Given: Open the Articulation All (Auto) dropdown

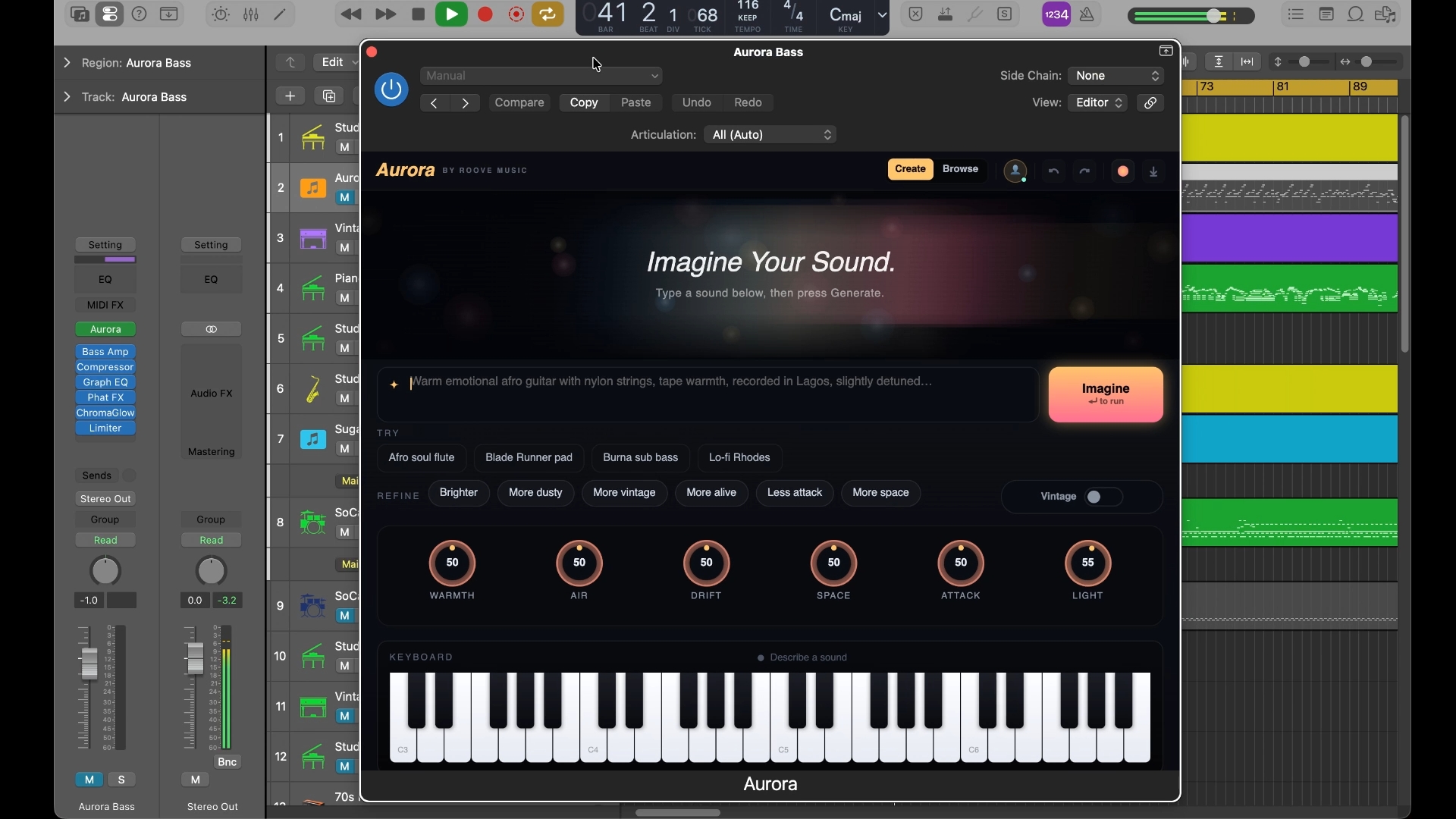Looking at the screenshot, I should [770, 135].
